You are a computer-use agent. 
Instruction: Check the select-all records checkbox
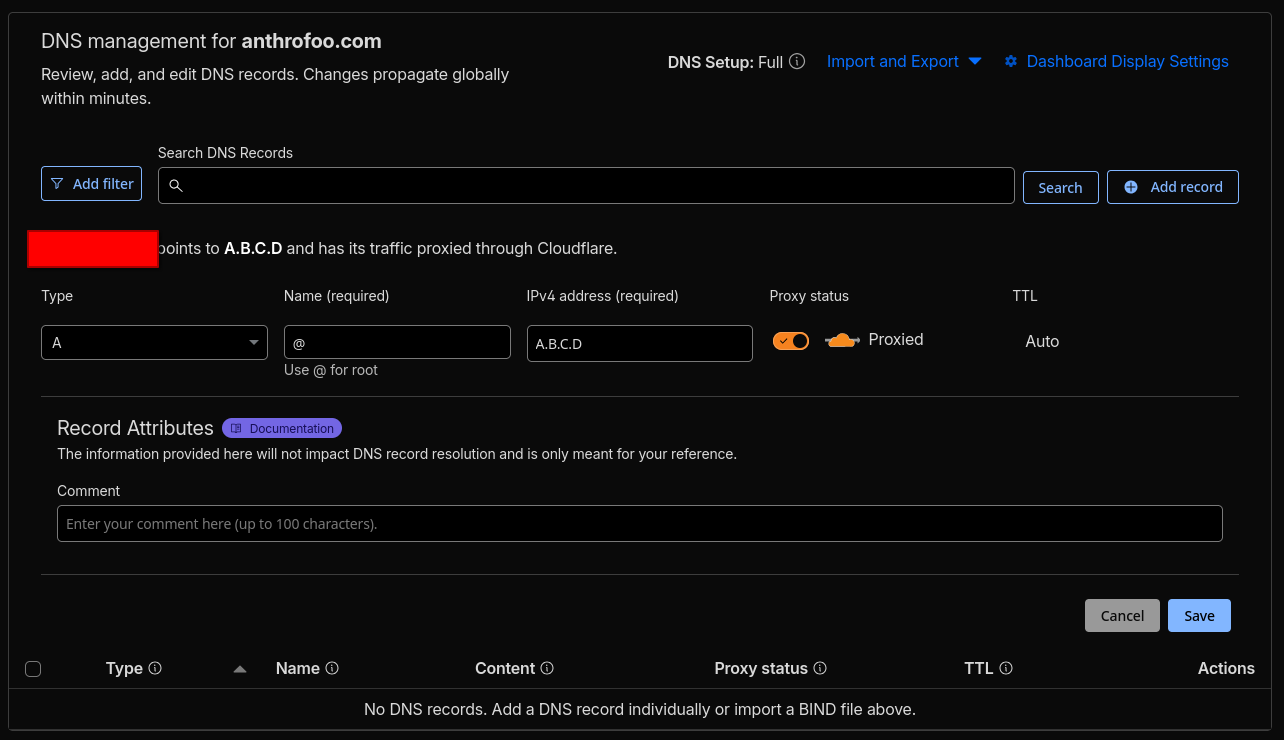[33, 669]
